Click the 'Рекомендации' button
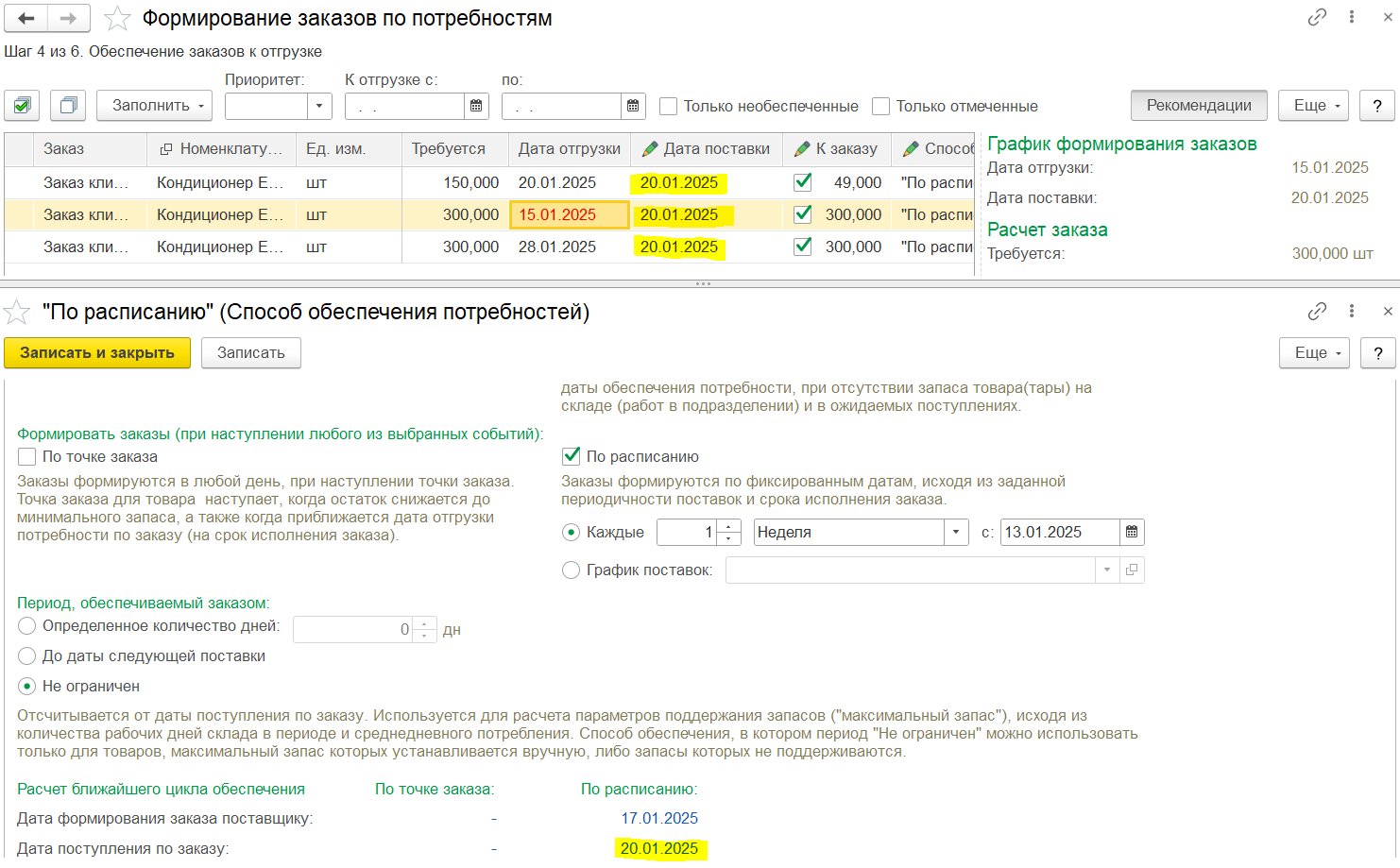The image size is (1400, 868). [1198, 106]
